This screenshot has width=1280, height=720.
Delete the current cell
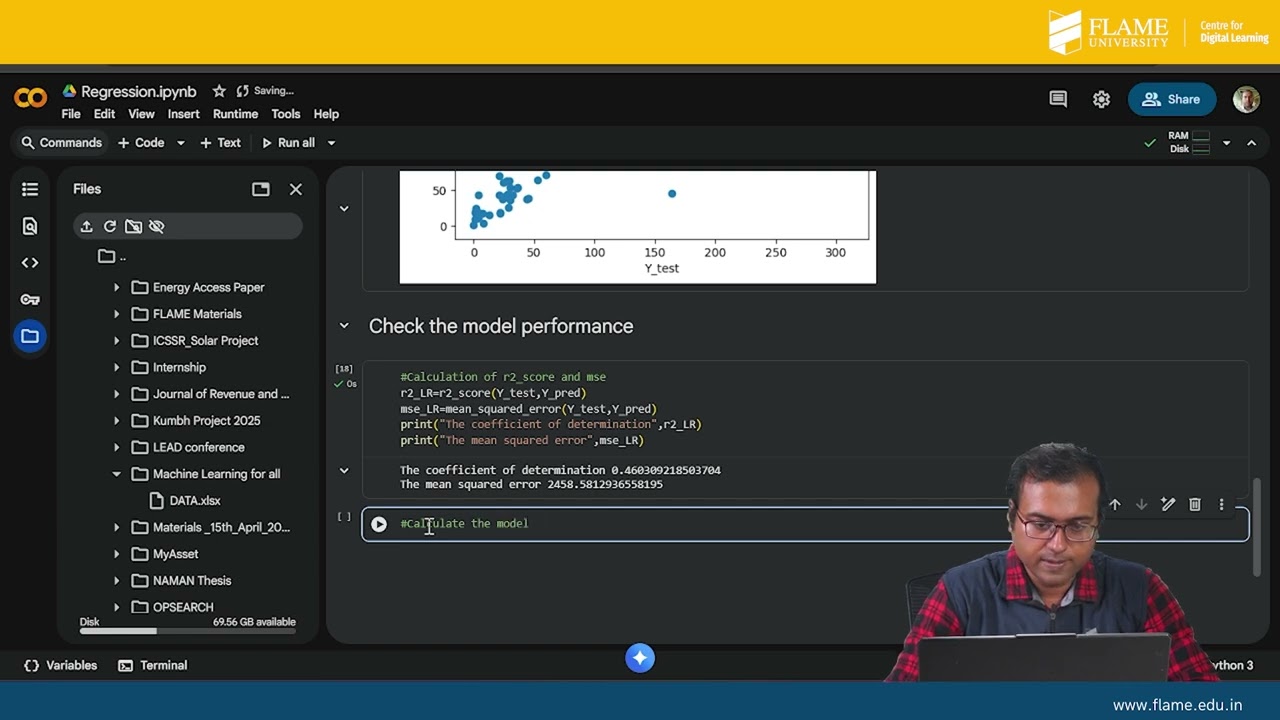1195,505
